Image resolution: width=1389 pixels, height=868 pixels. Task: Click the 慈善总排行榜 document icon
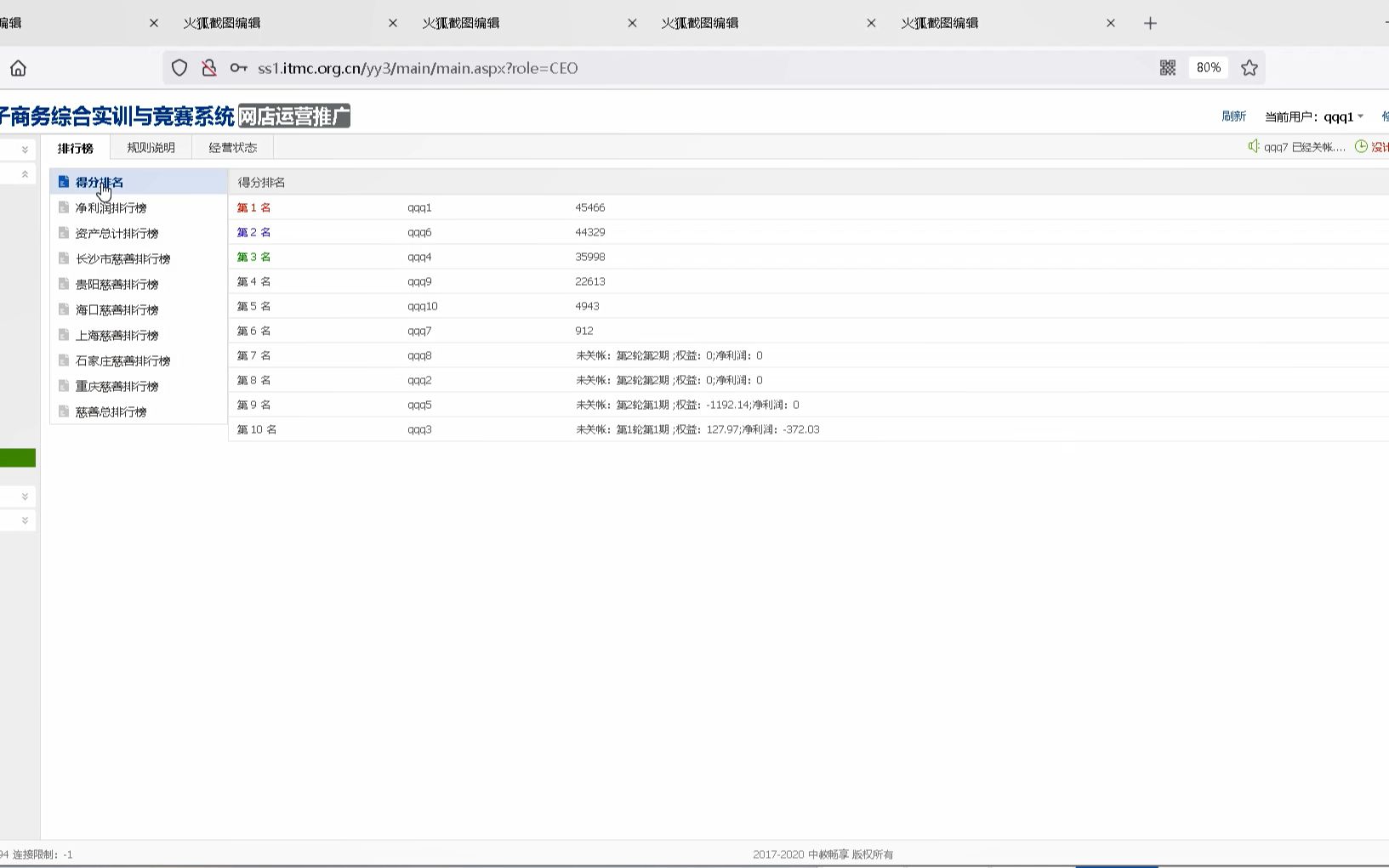[64, 411]
